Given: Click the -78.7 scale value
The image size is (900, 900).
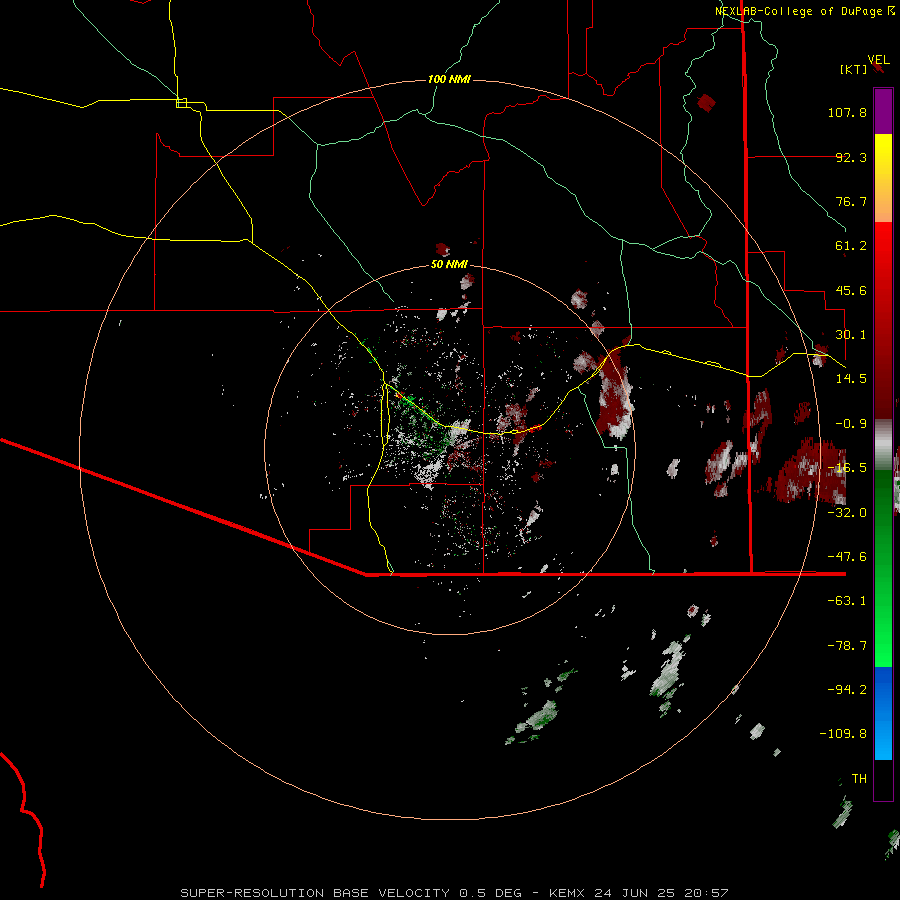Looking at the screenshot, I should pos(847,646).
